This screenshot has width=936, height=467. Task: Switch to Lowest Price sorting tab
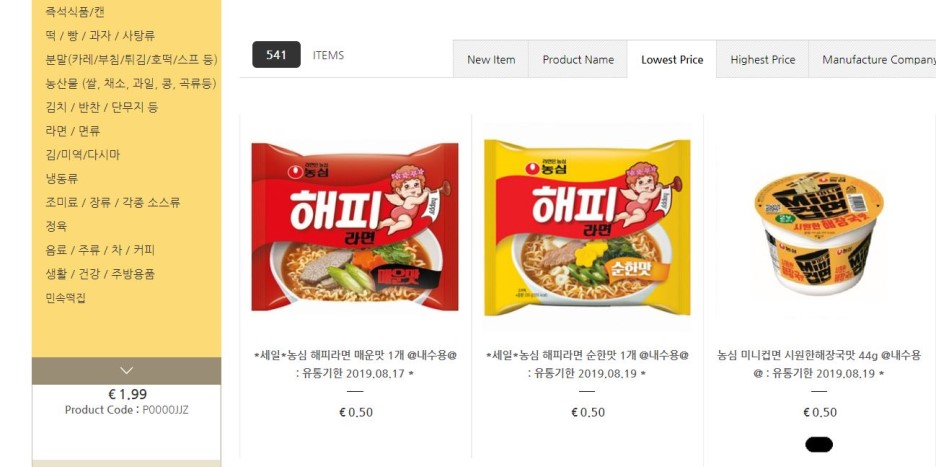click(x=672, y=60)
